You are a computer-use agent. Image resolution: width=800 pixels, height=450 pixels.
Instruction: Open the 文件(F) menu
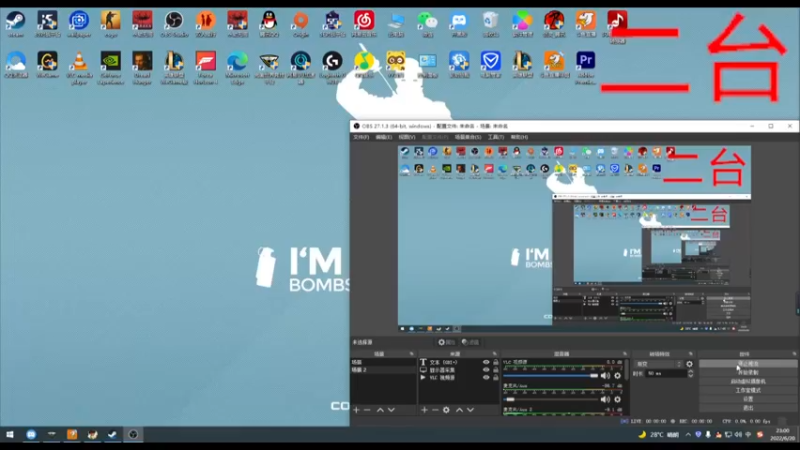click(361, 137)
